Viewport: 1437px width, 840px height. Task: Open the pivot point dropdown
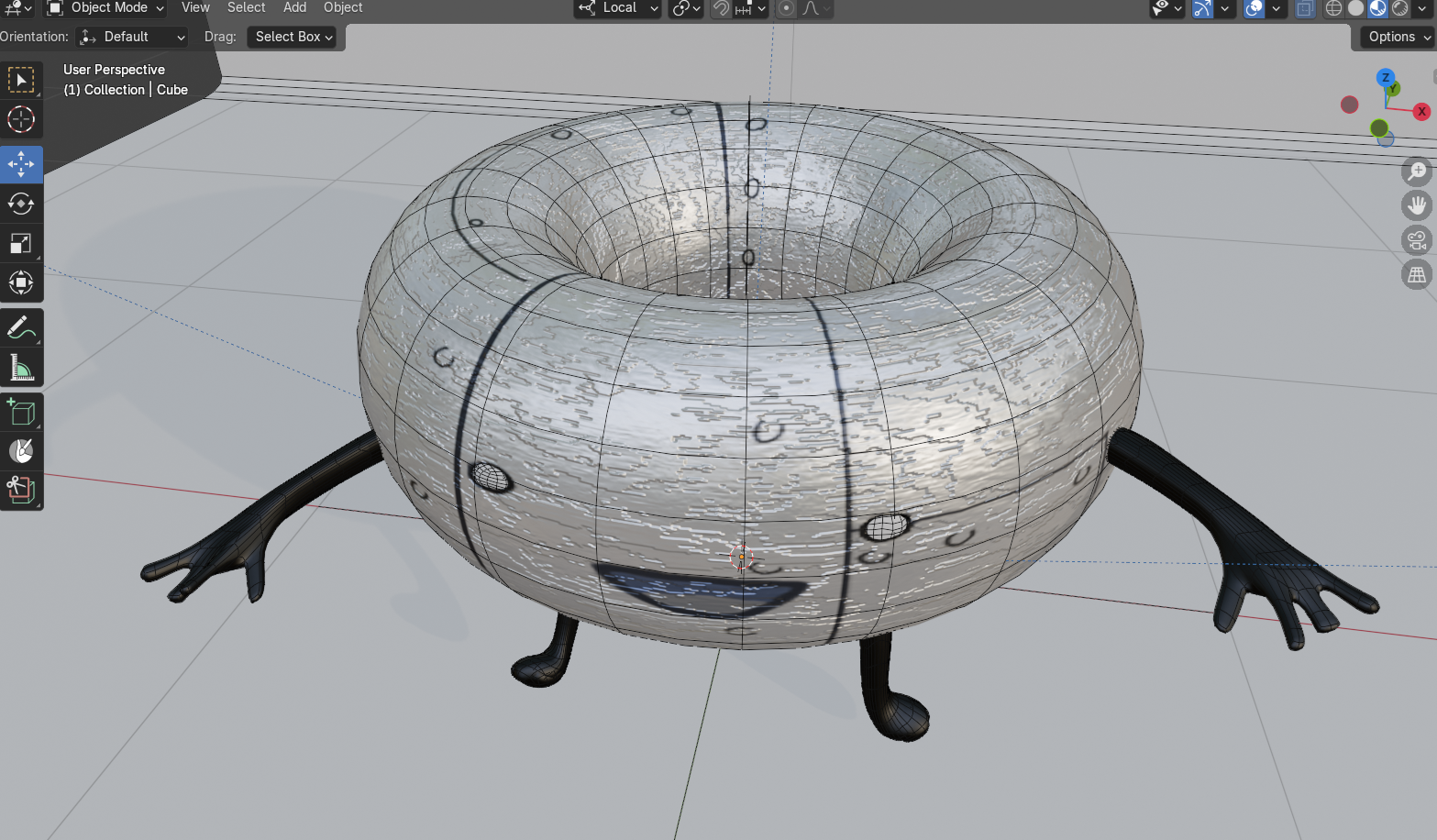tap(685, 8)
